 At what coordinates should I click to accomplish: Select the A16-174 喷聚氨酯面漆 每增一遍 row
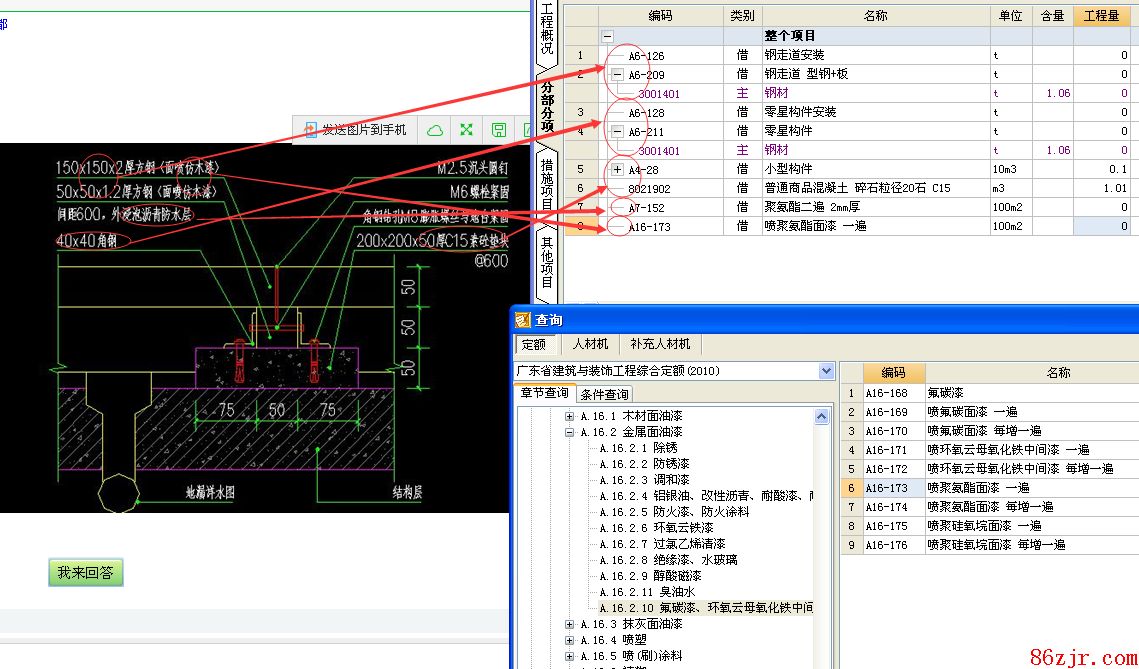988,507
